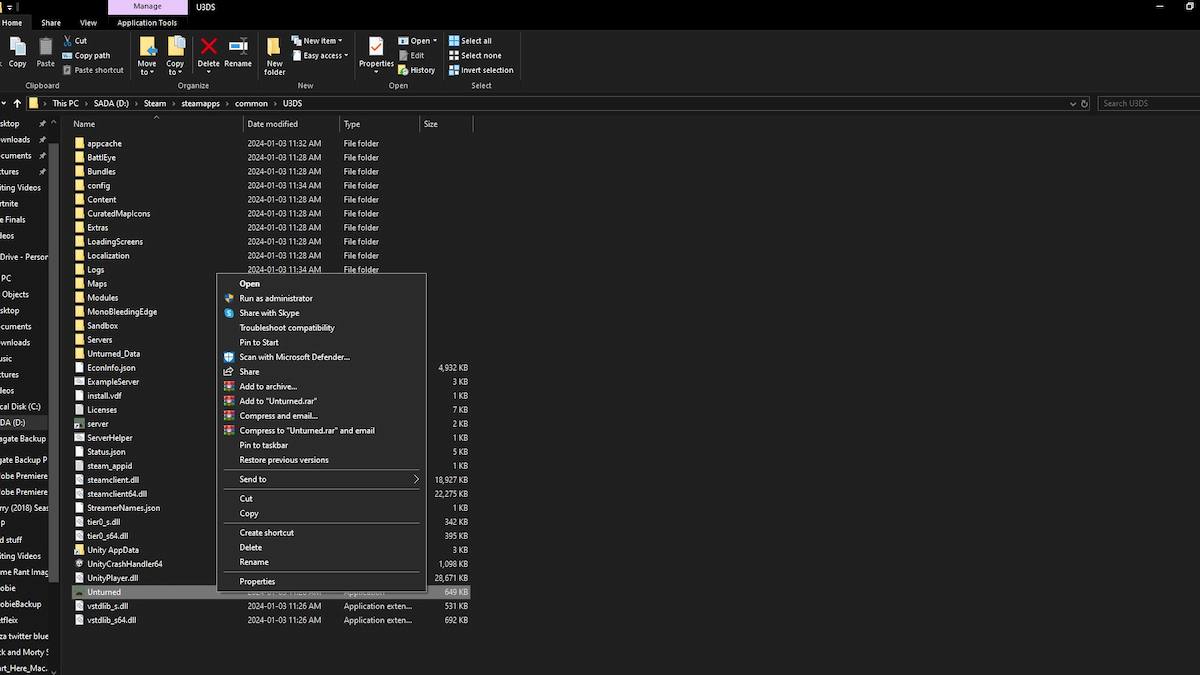This screenshot has width=1200, height=675.
Task: Click Invert selection in the ribbon
Action: pyautogui.click(x=481, y=70)
